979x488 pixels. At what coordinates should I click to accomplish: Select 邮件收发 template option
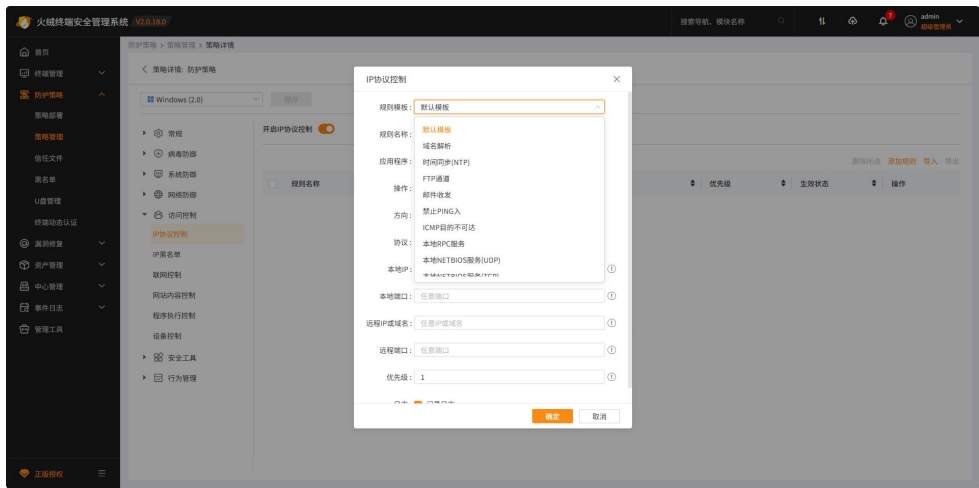pos(509,195)
